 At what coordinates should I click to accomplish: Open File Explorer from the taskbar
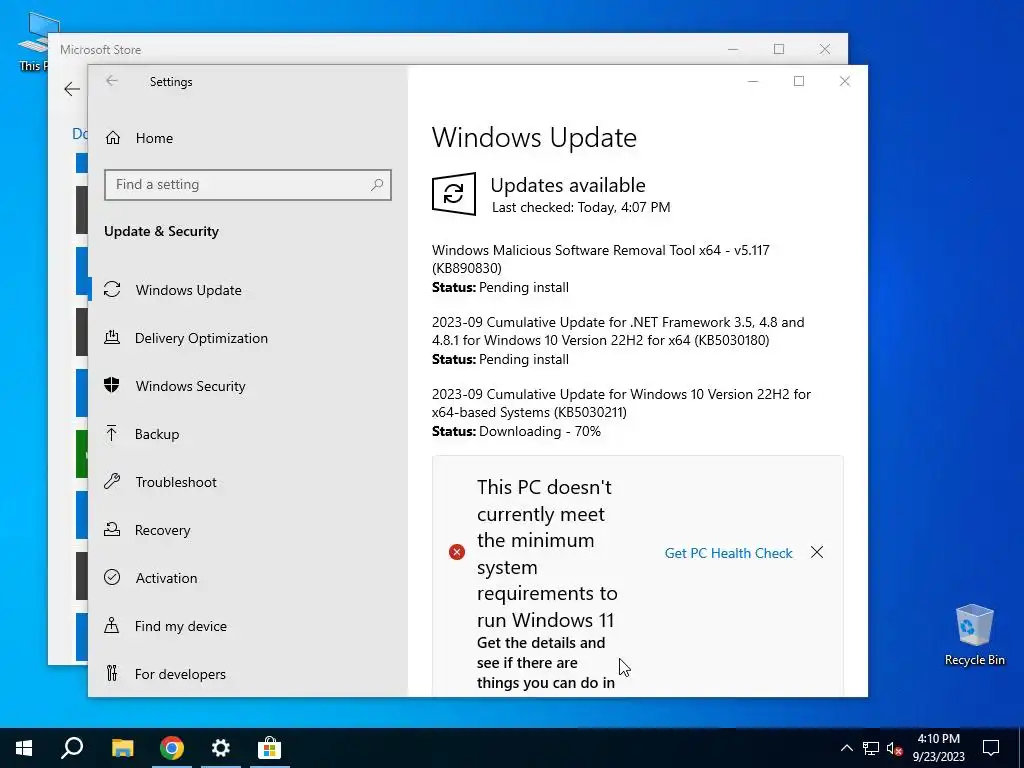pos(122,748)
